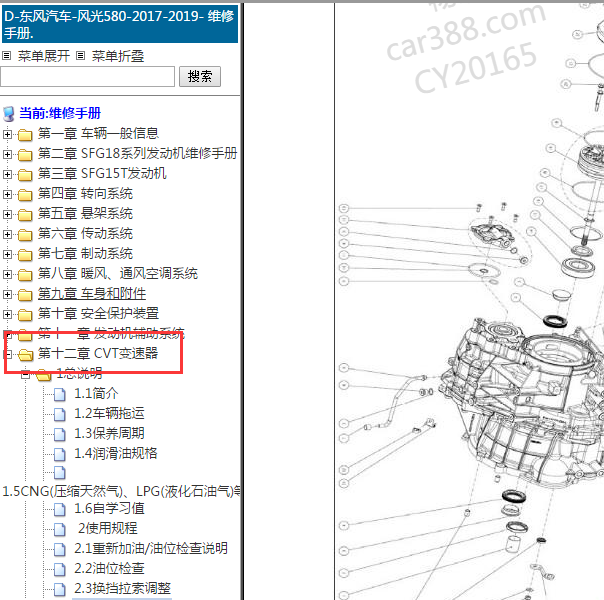Image resolution: width=604 pixels, height=600 pixels.
Task: Open the 第九章 车身和附件 chapter
Action: [x=92, y=294]
